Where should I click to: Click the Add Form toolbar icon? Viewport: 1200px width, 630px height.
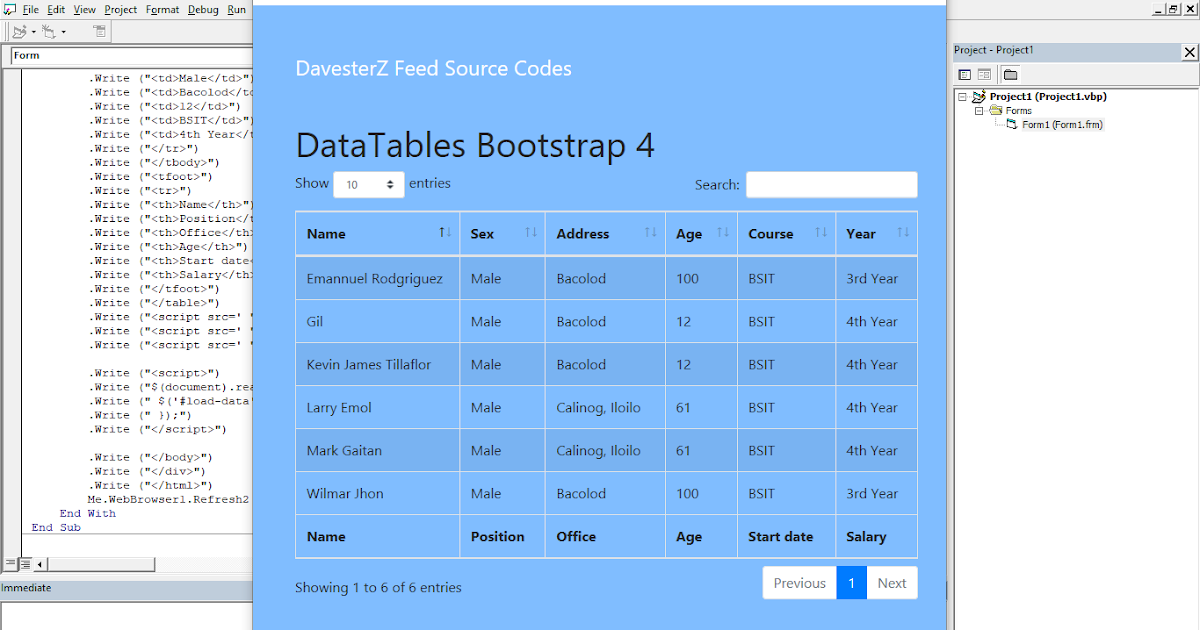point(47,31)
